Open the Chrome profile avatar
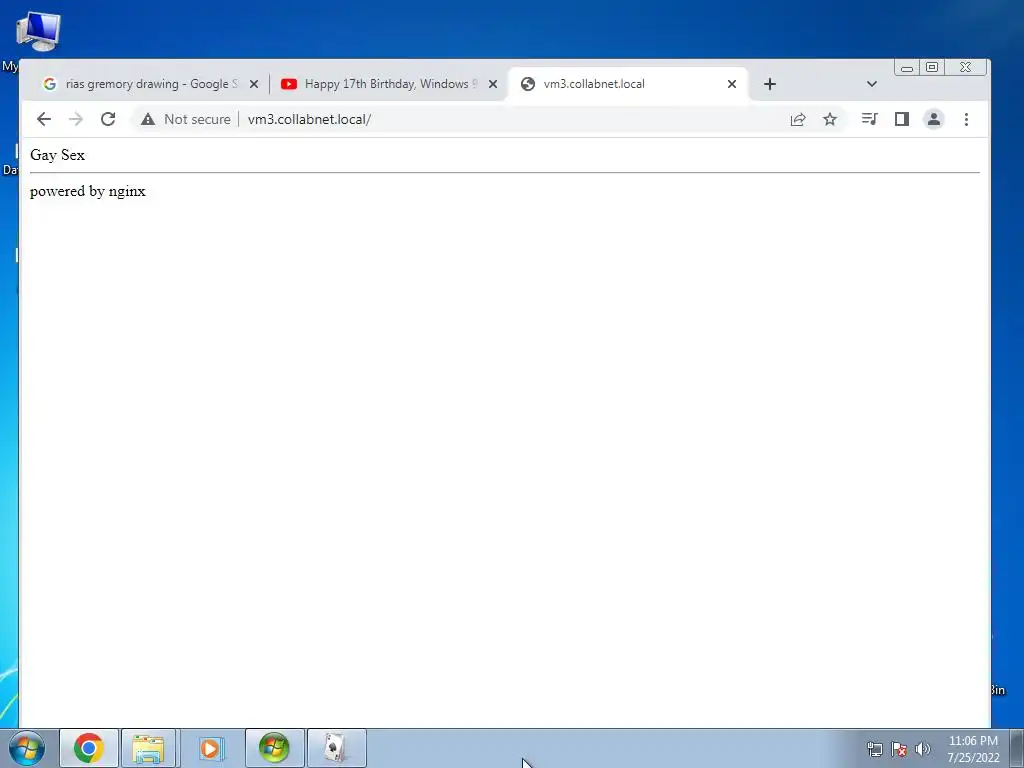This screenshot has width=1024, height=768. click(x=934, y=119)
